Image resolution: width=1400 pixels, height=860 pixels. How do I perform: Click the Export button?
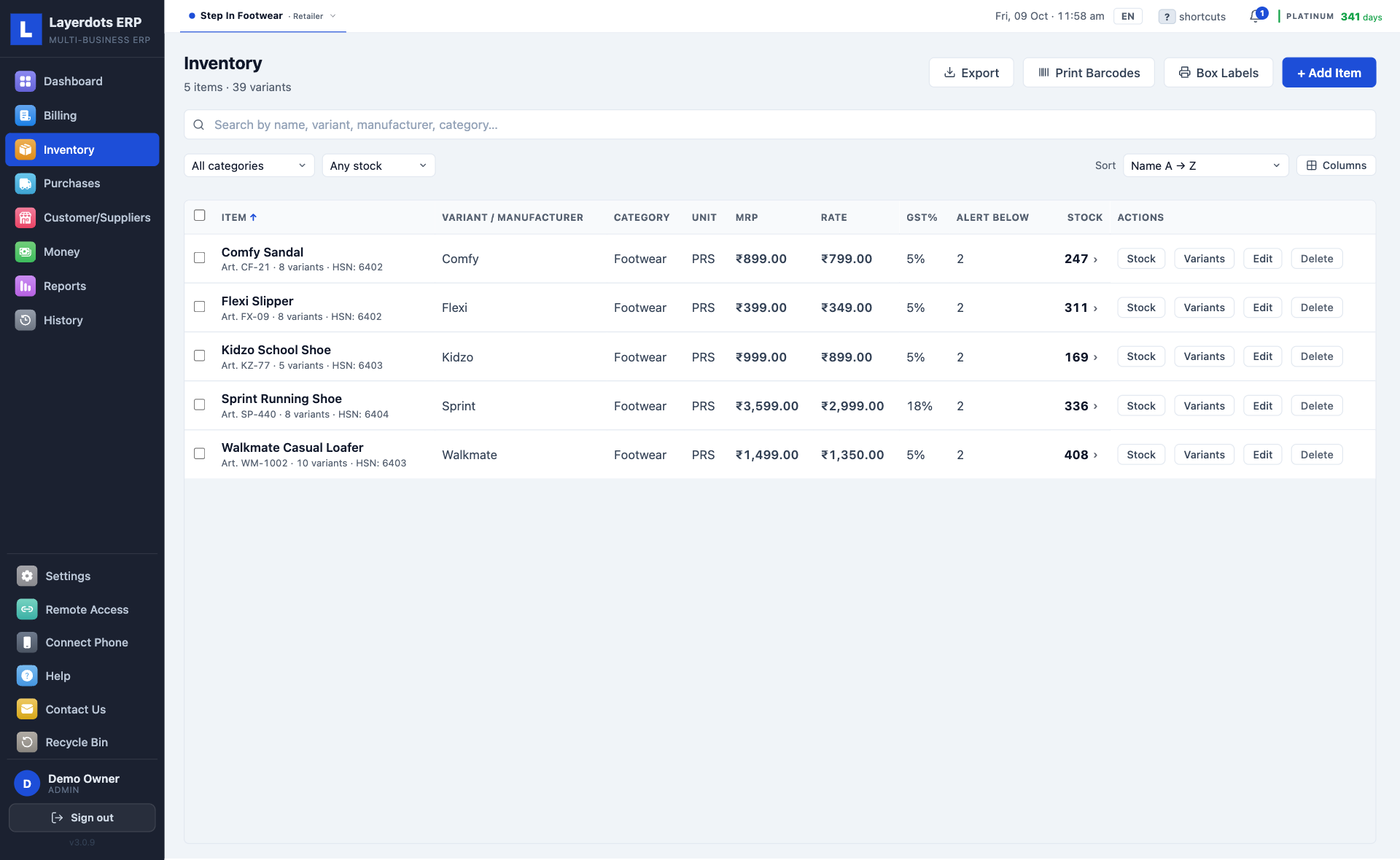[x=971, y=72]
